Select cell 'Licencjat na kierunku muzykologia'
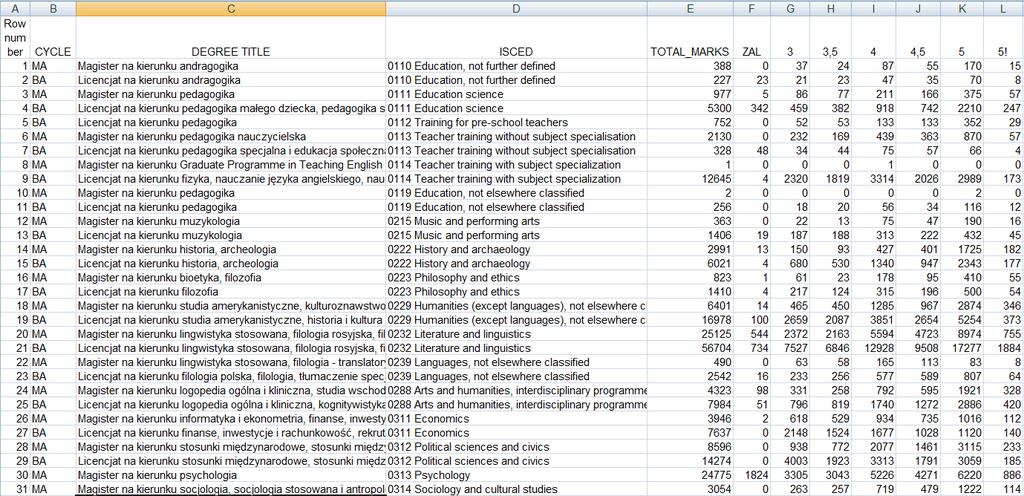This screenshot has height=496, width=1024. pos(231,235)
